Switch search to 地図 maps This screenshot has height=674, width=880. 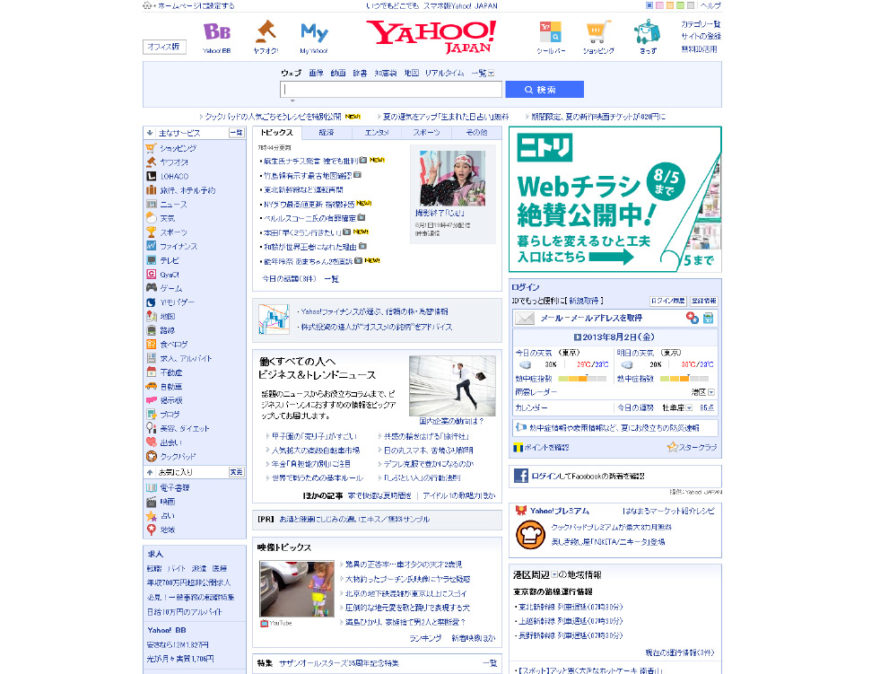point(411,73)
